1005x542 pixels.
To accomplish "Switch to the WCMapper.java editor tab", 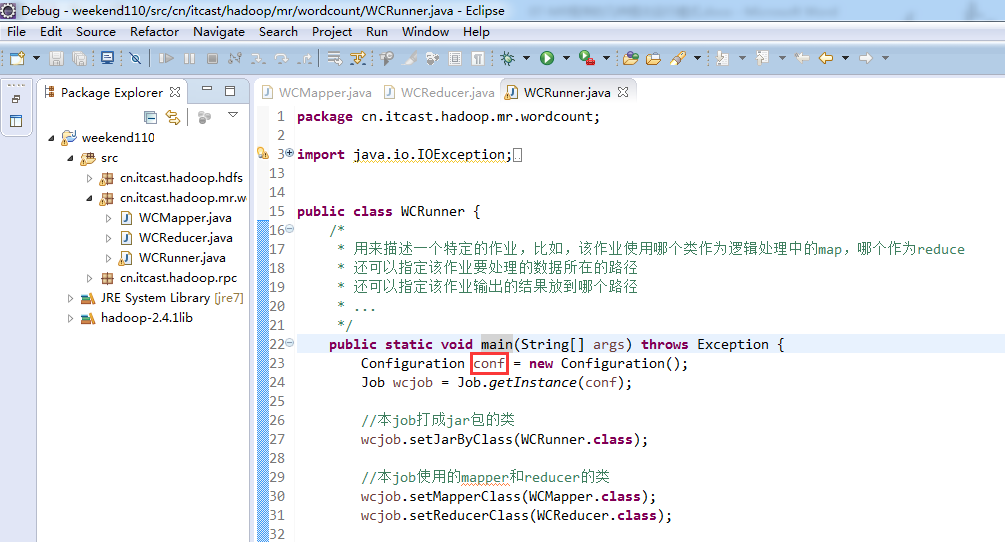I will (317, 93).
